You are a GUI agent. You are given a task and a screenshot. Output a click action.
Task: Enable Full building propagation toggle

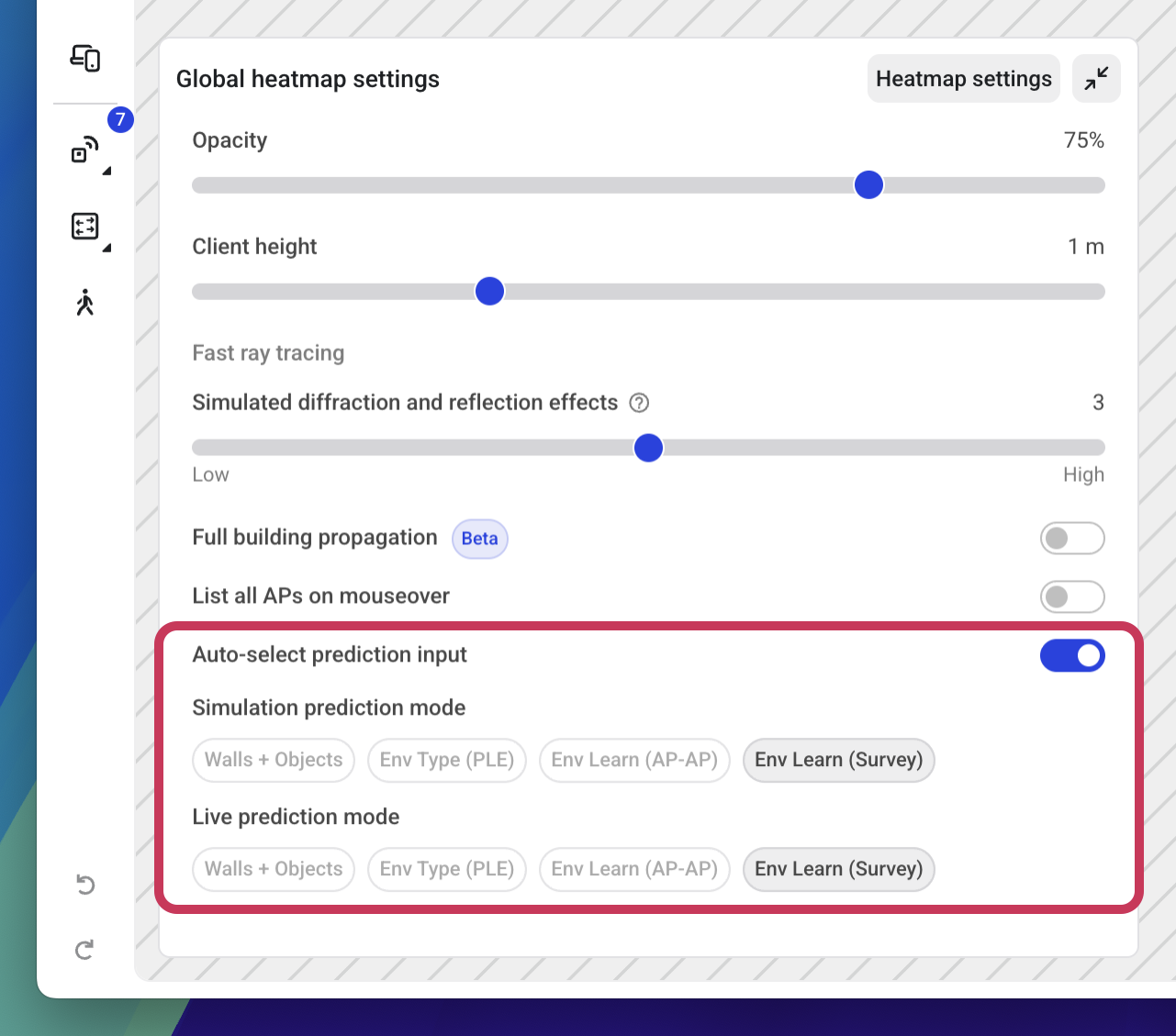coord(1071,539)
